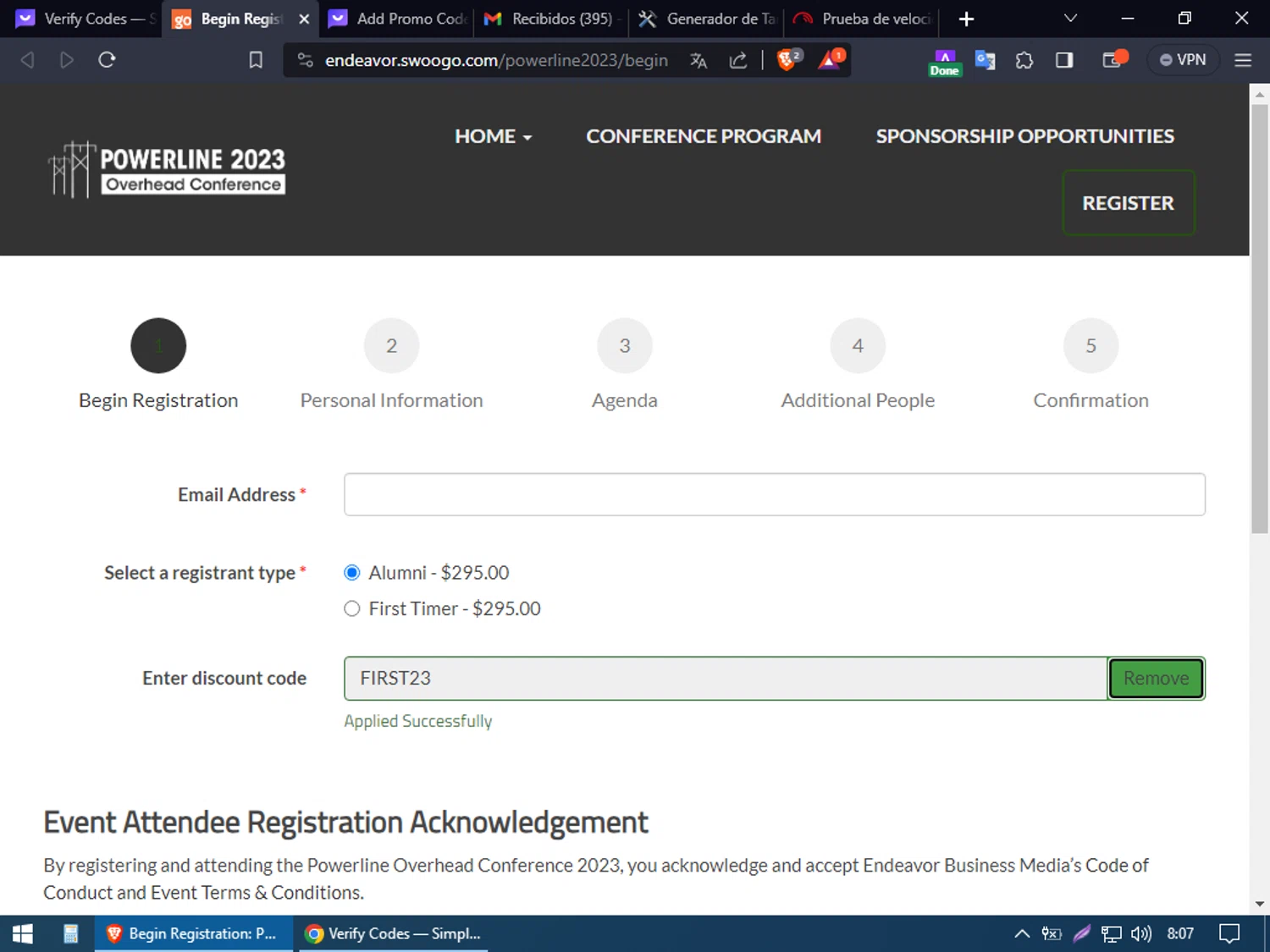Select First Timer - $295.00 registrant type

[352, 608]
